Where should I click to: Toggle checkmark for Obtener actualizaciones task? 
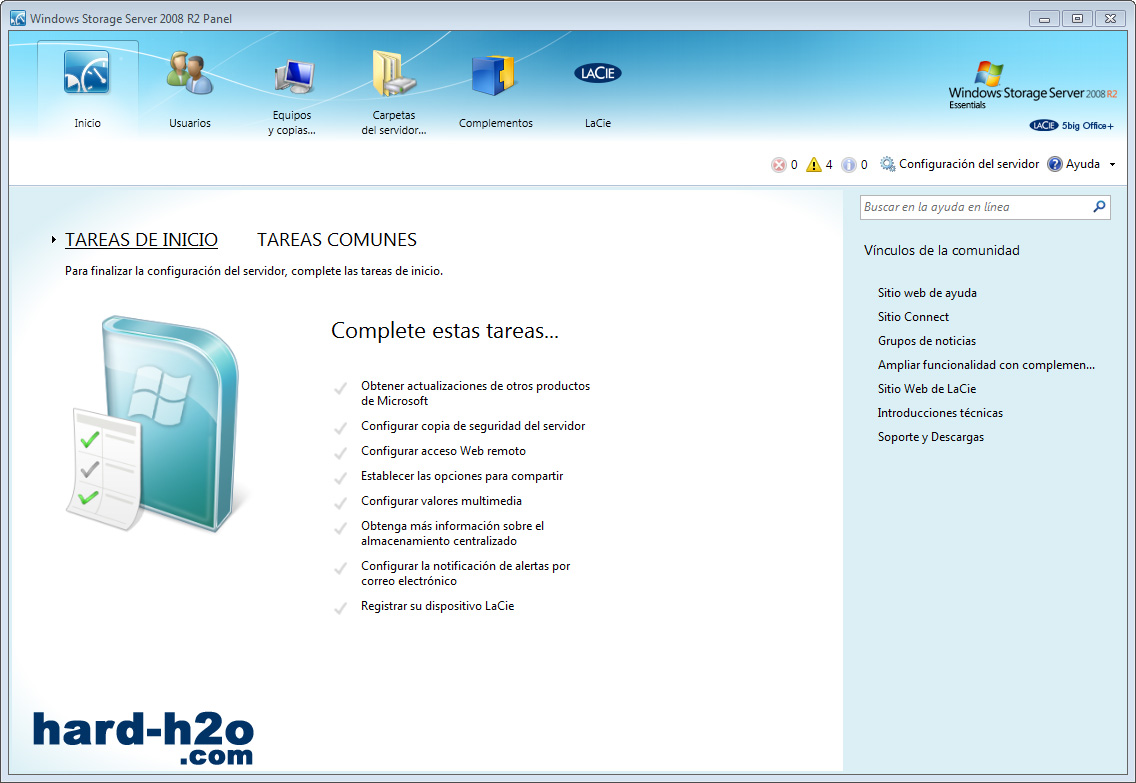point(341,388)
